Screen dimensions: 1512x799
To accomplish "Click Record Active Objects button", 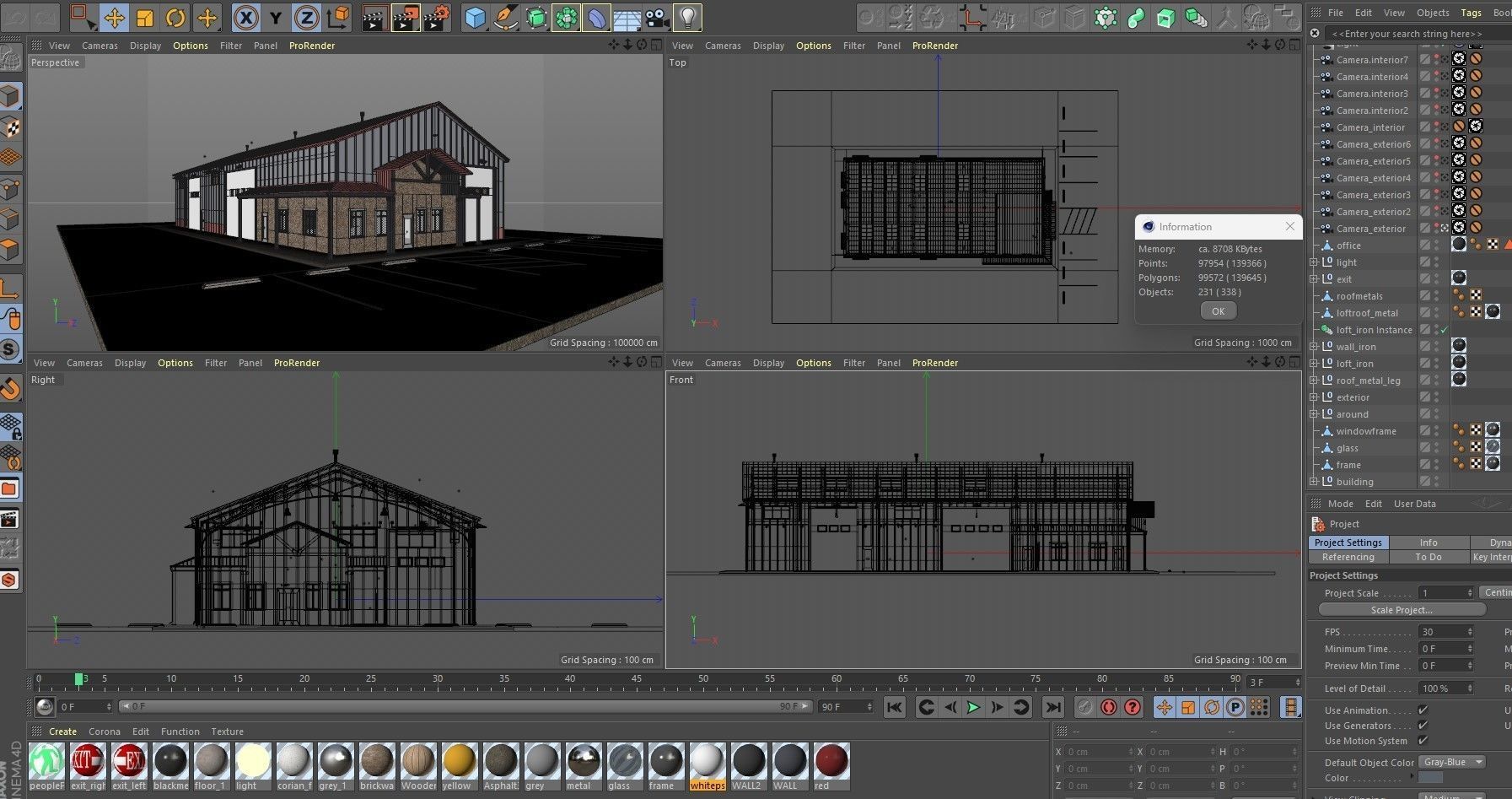I will pyautogui.click(x=1085, y=707).
